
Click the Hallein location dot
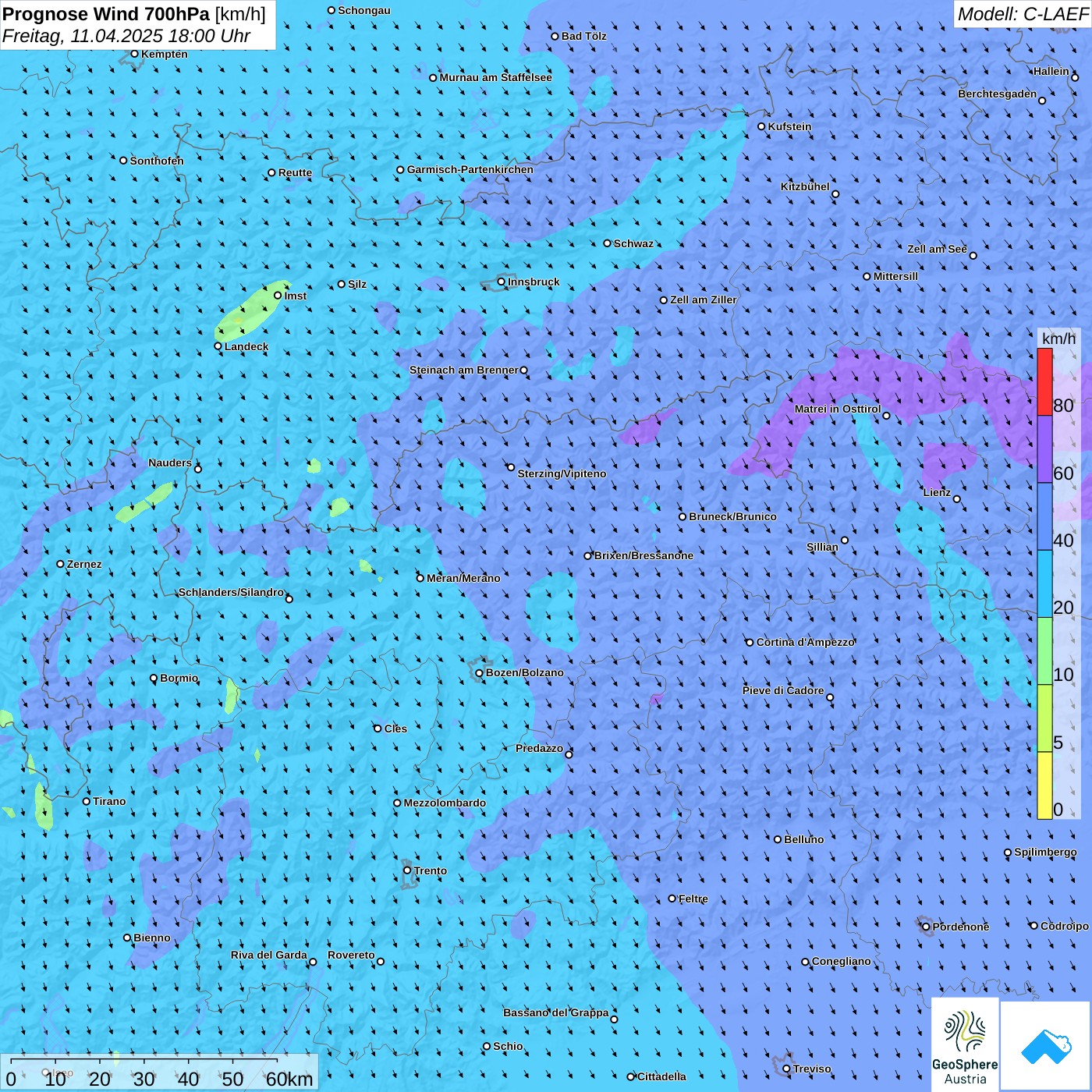click(1075, 77)
